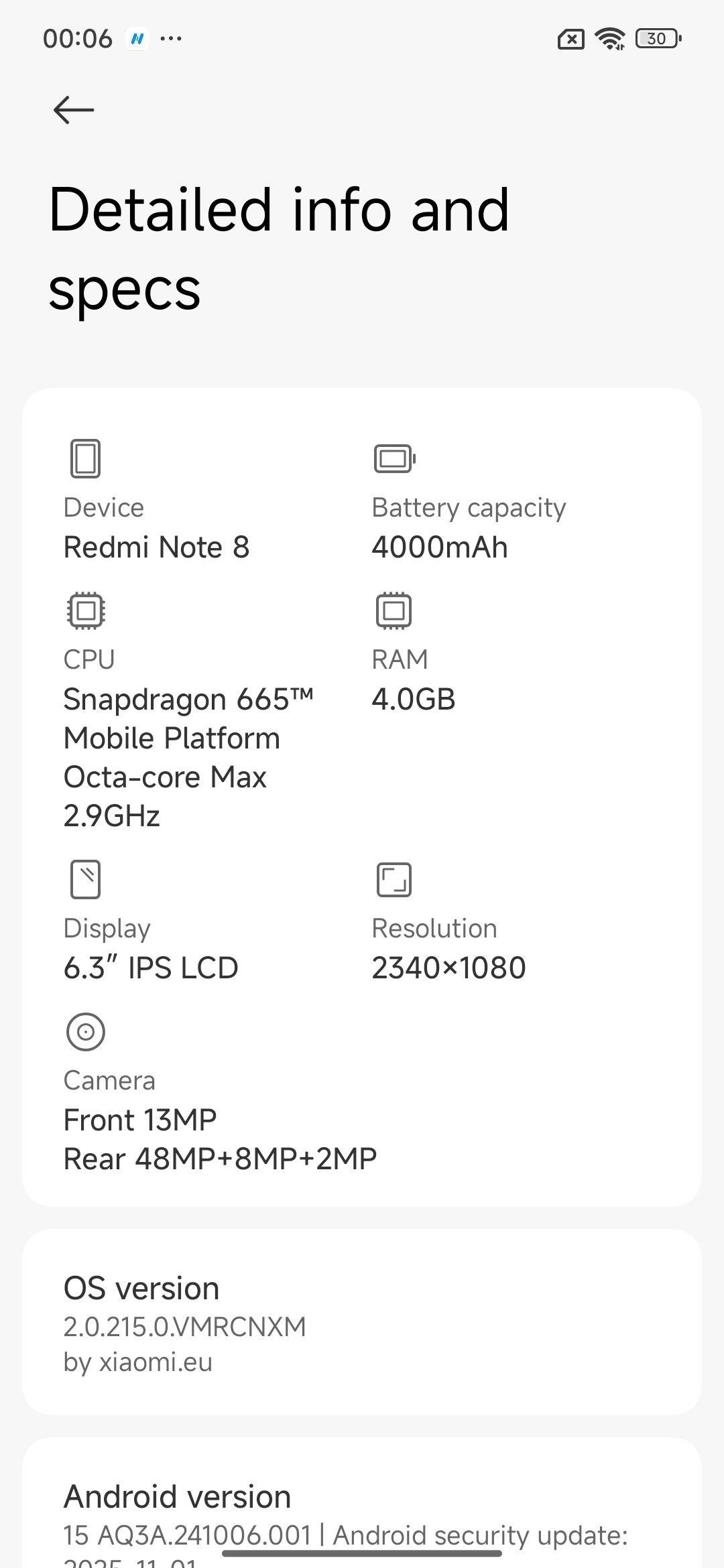Tap the Redmi Note 8 device name

[156, 547]
